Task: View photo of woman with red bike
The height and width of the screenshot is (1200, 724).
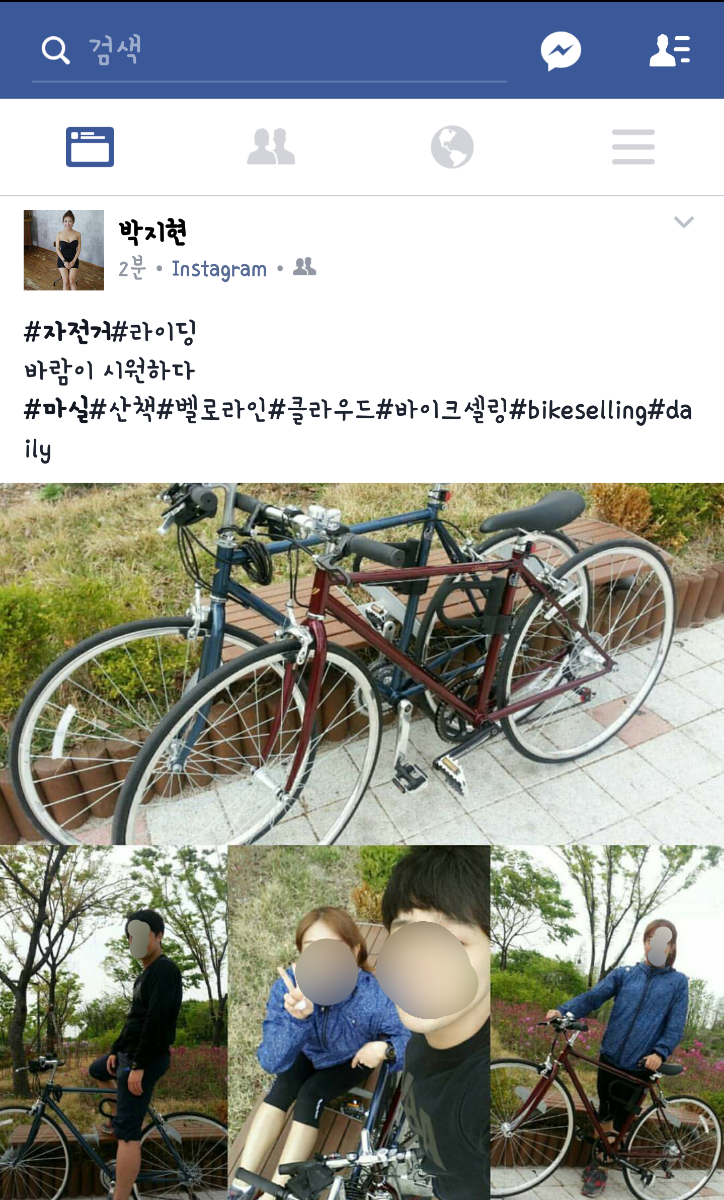Action: 607,1022
